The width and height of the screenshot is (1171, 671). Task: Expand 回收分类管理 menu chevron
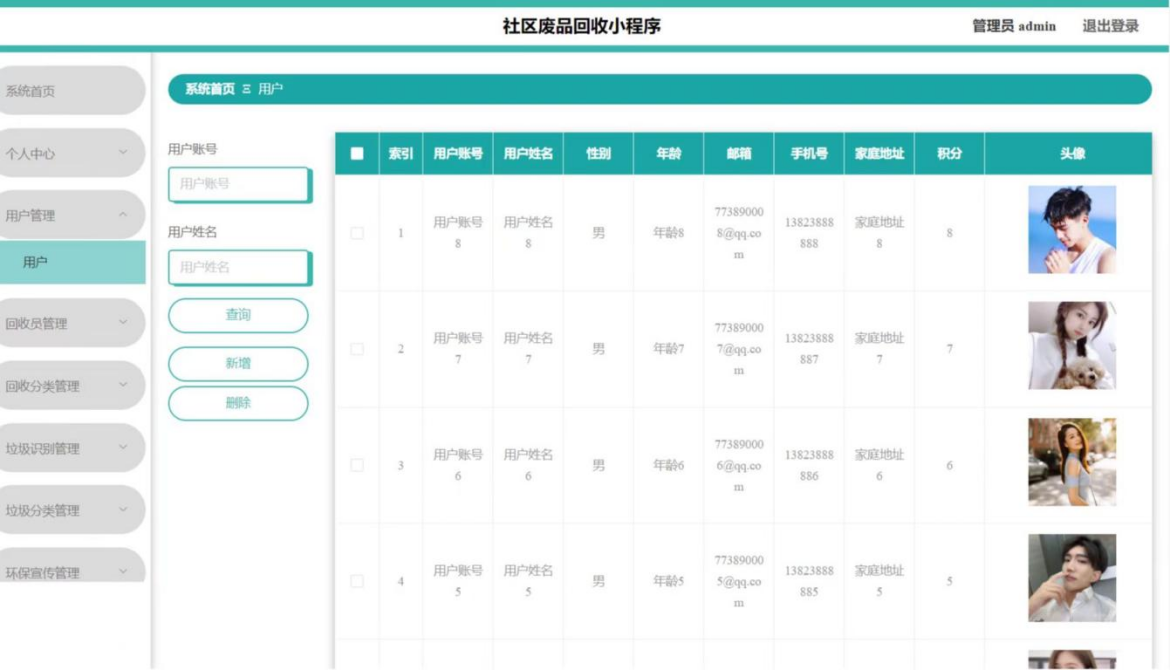pos(123,385)
